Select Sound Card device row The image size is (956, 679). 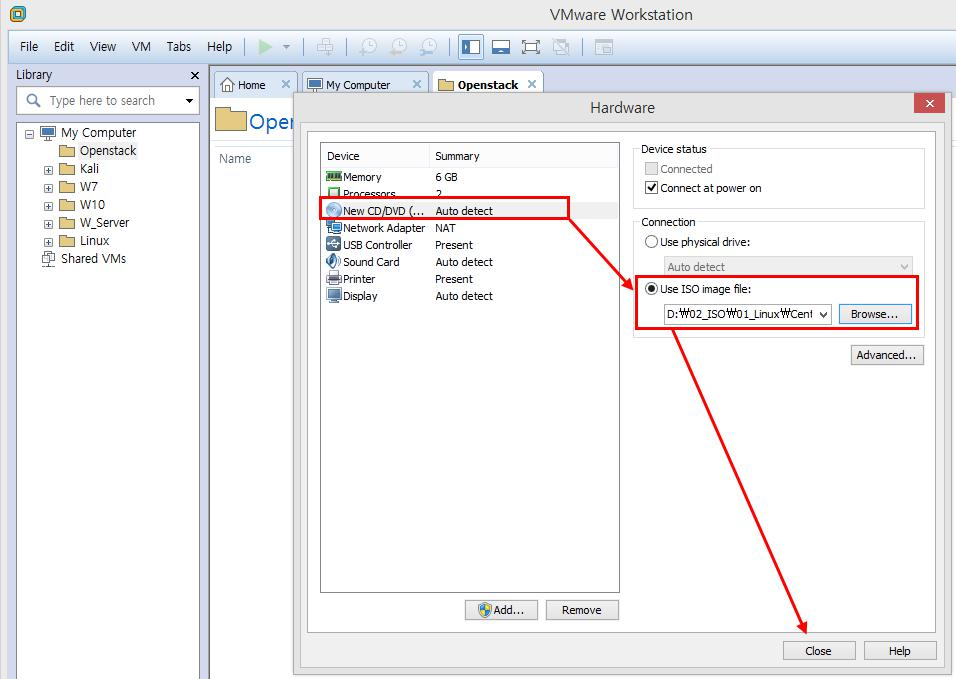[469, 262]
